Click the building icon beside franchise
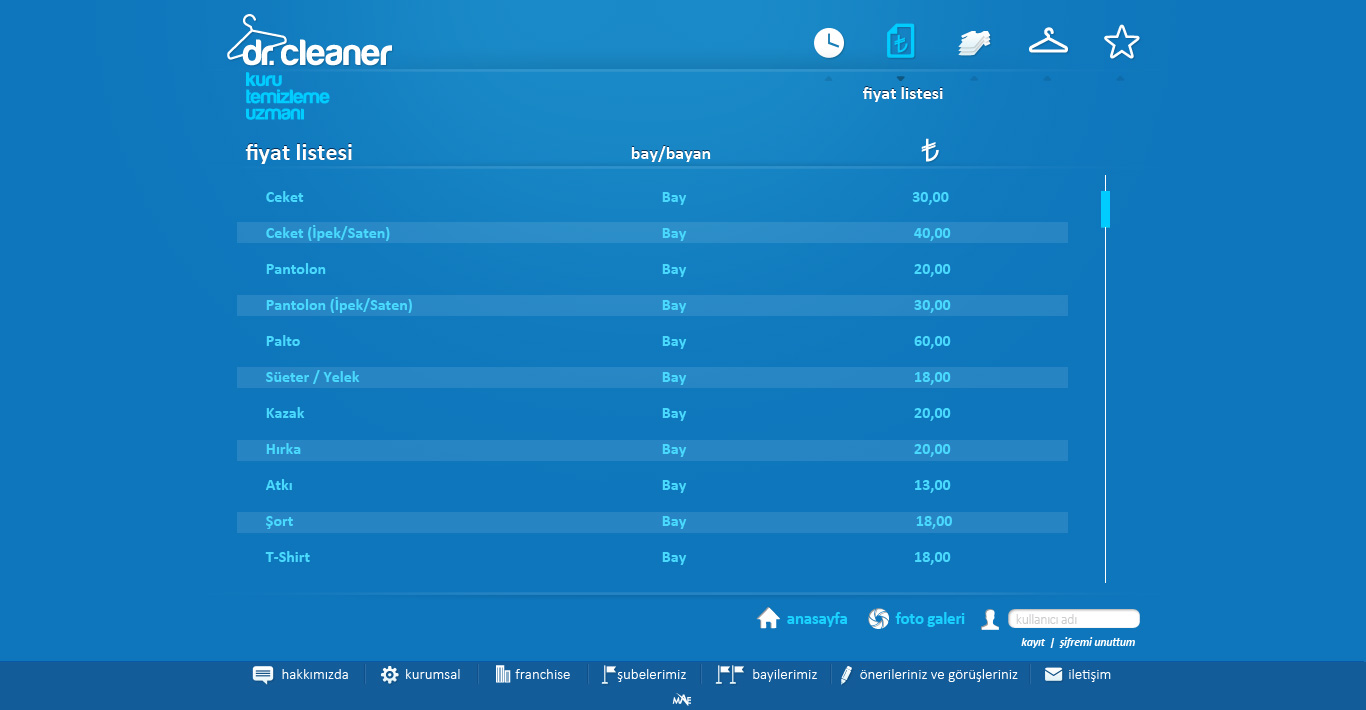Image resolution: width=1366 pixels, height=710 pixels. click(503, 675)
